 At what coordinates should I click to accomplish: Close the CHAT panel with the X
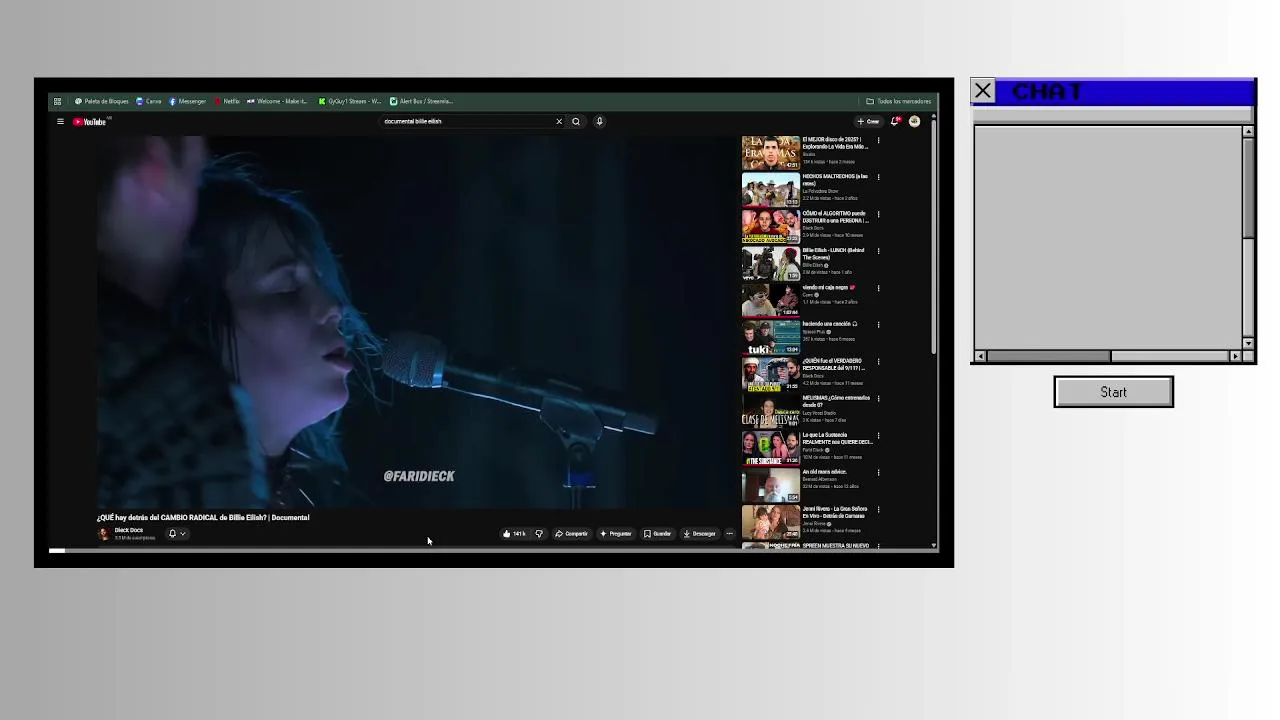[x=983, y=92]
